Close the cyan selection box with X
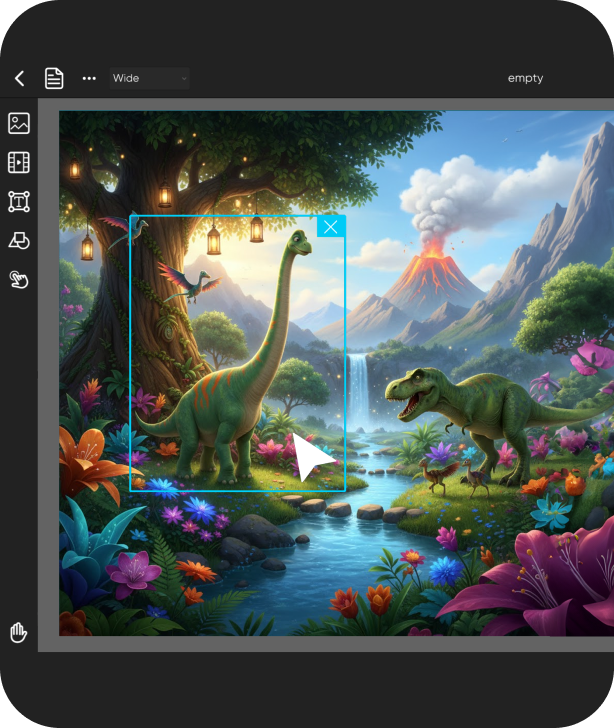Viewport: 614px width, 728px height. 331,227
